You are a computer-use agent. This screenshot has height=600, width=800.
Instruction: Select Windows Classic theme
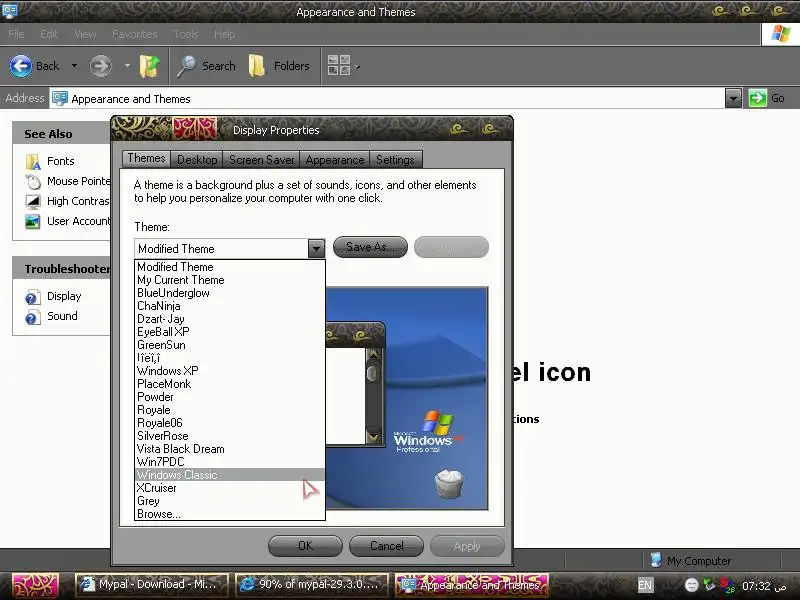click(x=230, y=475)
